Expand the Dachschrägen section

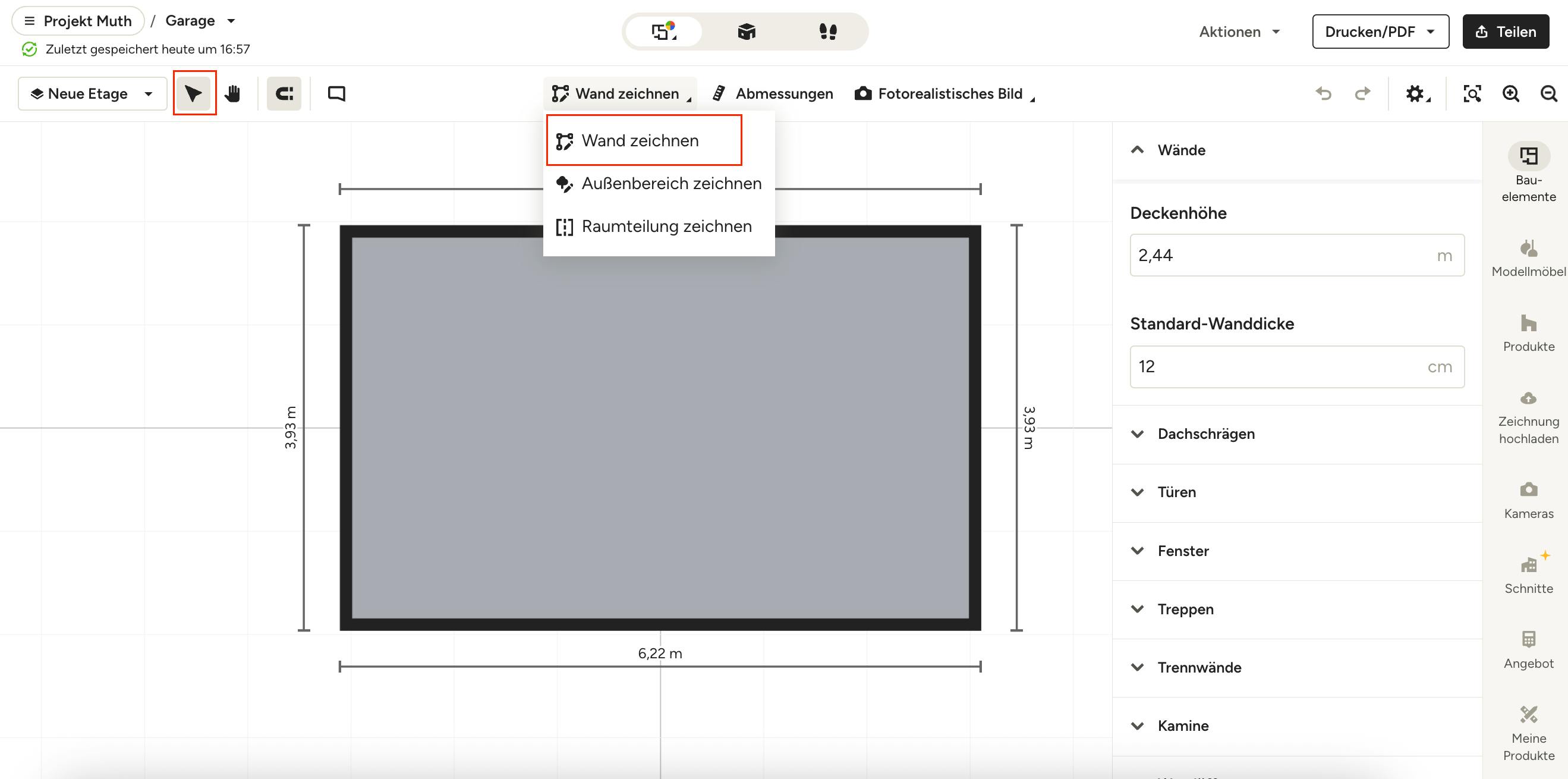point(1296,434)
